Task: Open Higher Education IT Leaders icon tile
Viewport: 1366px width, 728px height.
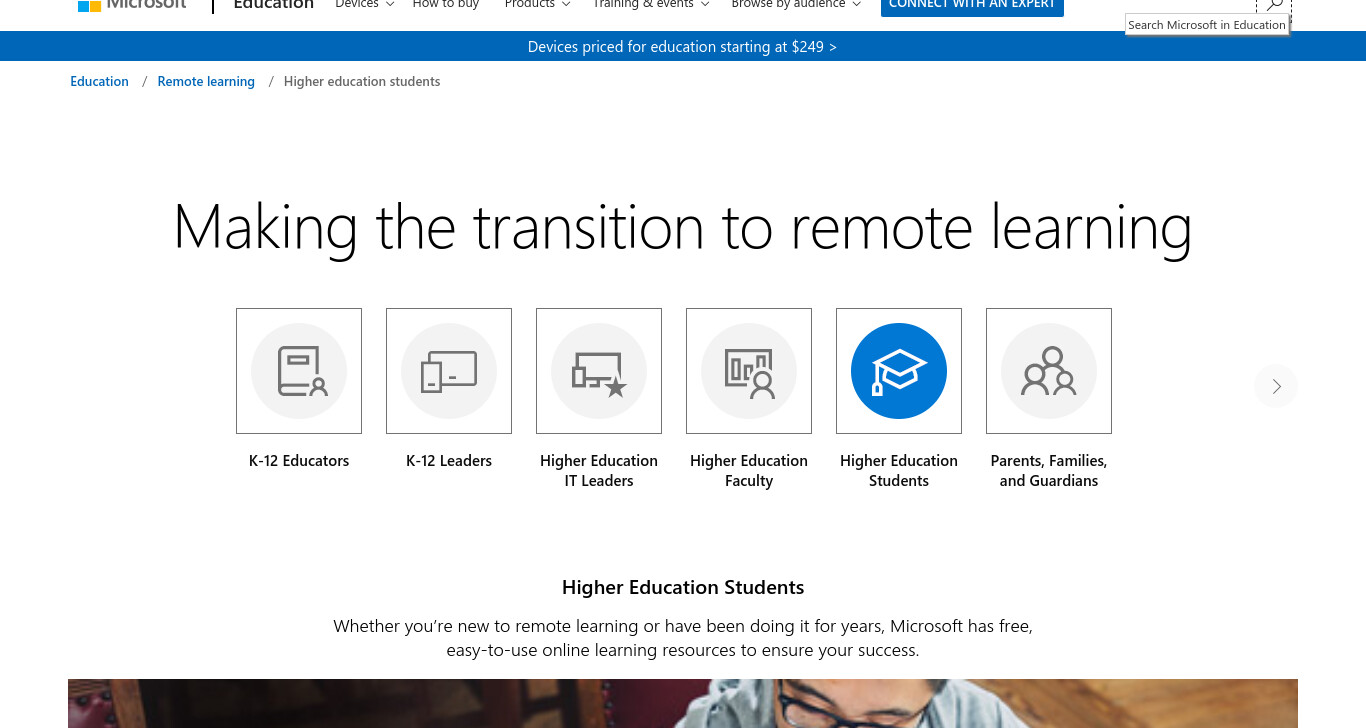Action: click(x=599, y=371)
